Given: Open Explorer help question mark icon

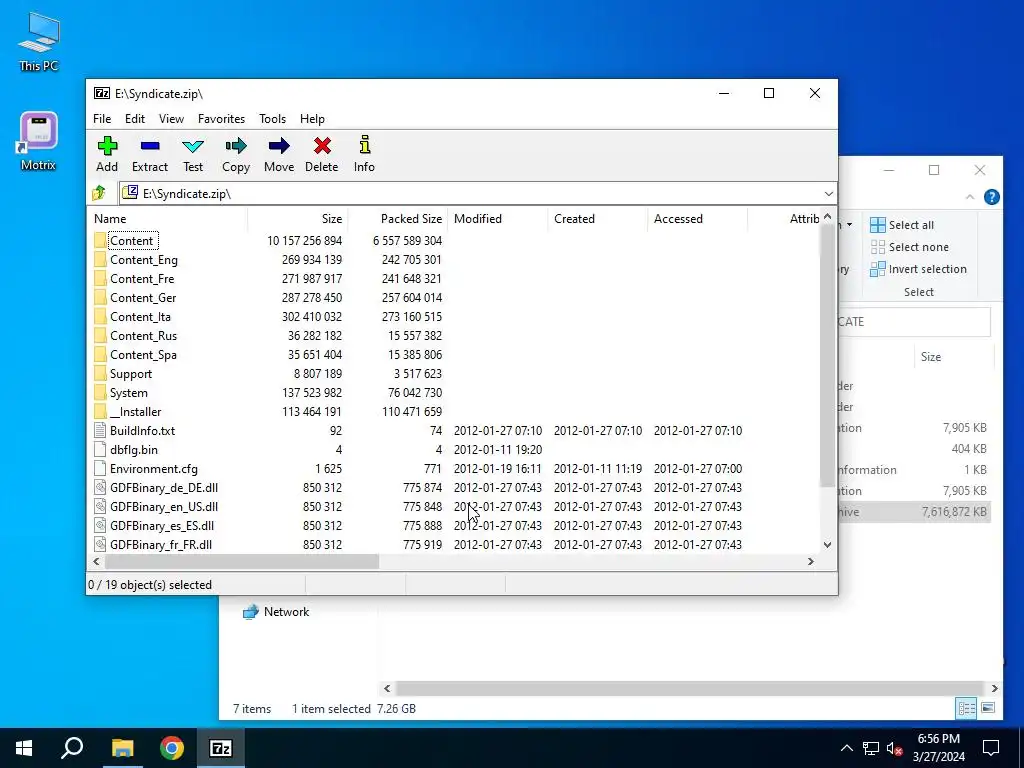Looking at the screenshot, I should click(991, 197).
